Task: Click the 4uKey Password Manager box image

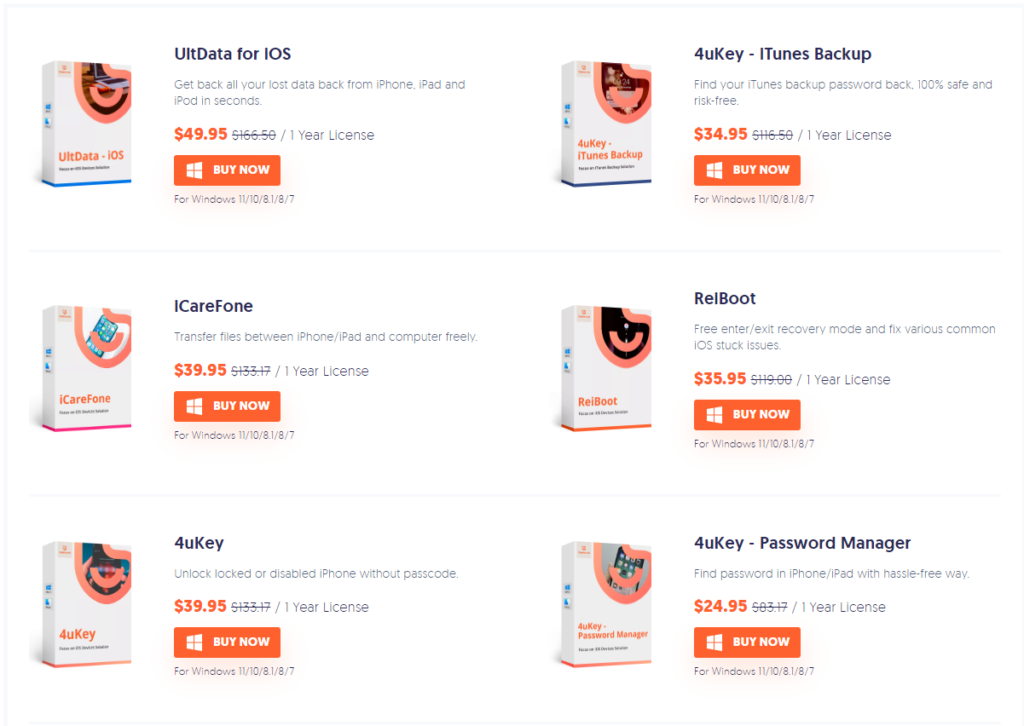Action: [607, 604]
